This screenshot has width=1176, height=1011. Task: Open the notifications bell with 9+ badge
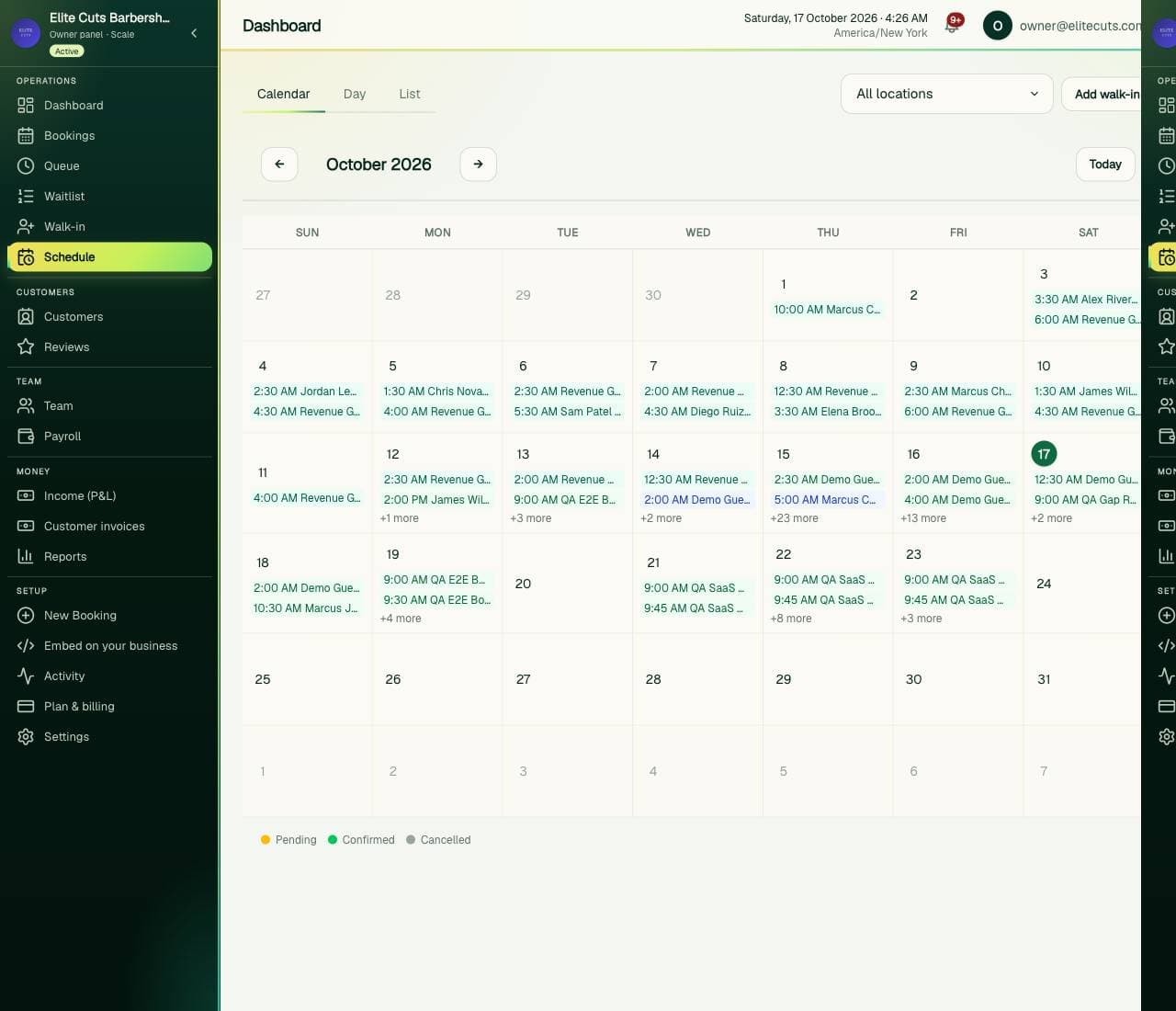(953, 24)
